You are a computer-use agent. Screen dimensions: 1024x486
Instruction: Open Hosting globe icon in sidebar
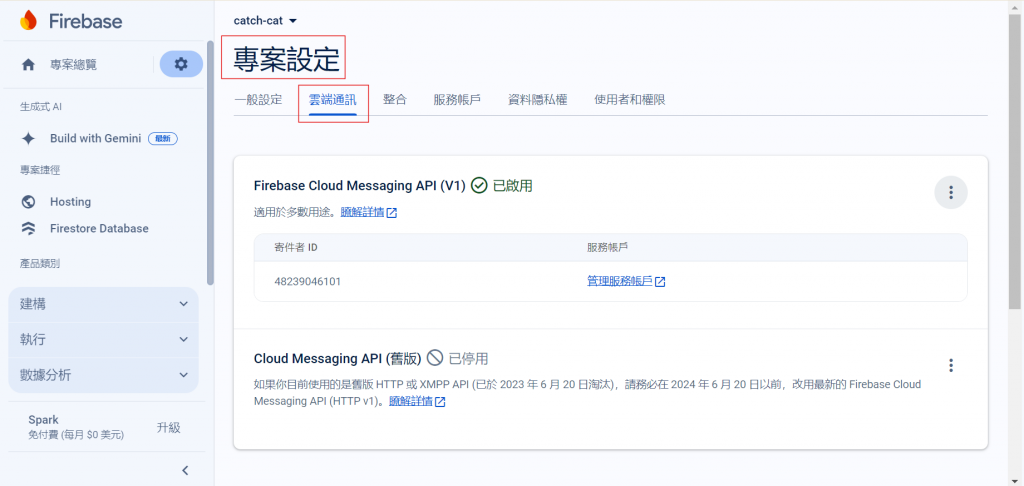28,202
